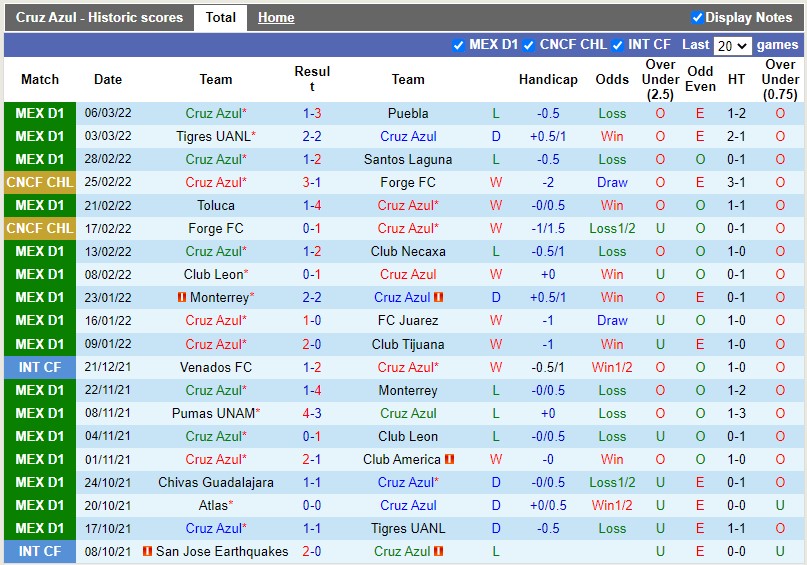The image size is (807, 565).
Task: Click the W result in Club America row
Action: point(496,459)
